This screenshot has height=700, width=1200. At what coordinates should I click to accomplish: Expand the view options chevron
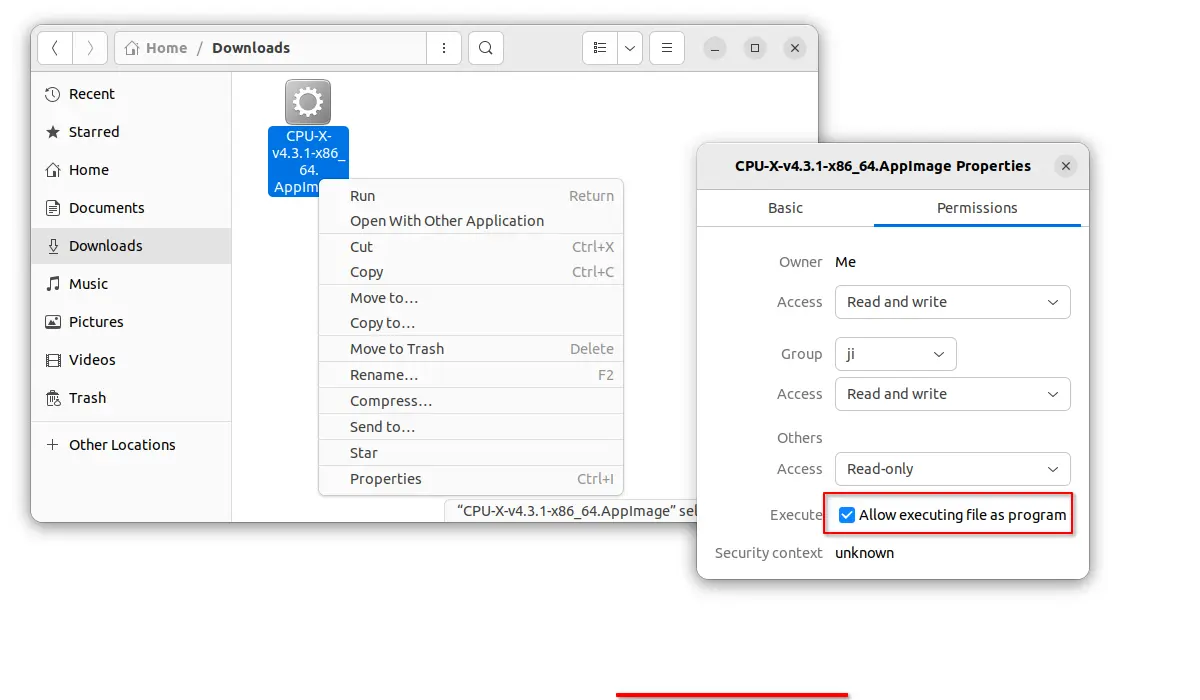pyautogui.click(x=629, y=48)
